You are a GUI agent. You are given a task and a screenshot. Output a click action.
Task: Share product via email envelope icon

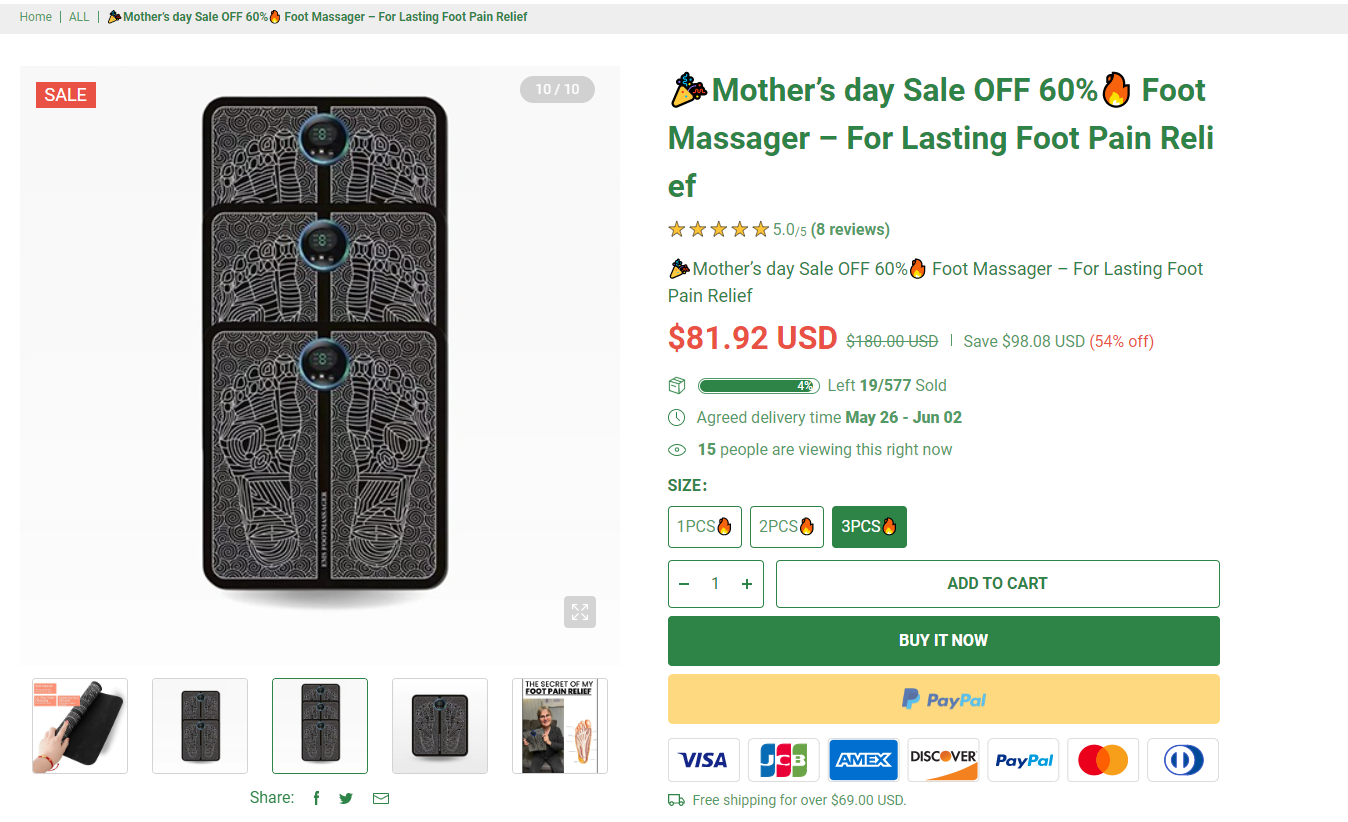click(x=381, y=798)
